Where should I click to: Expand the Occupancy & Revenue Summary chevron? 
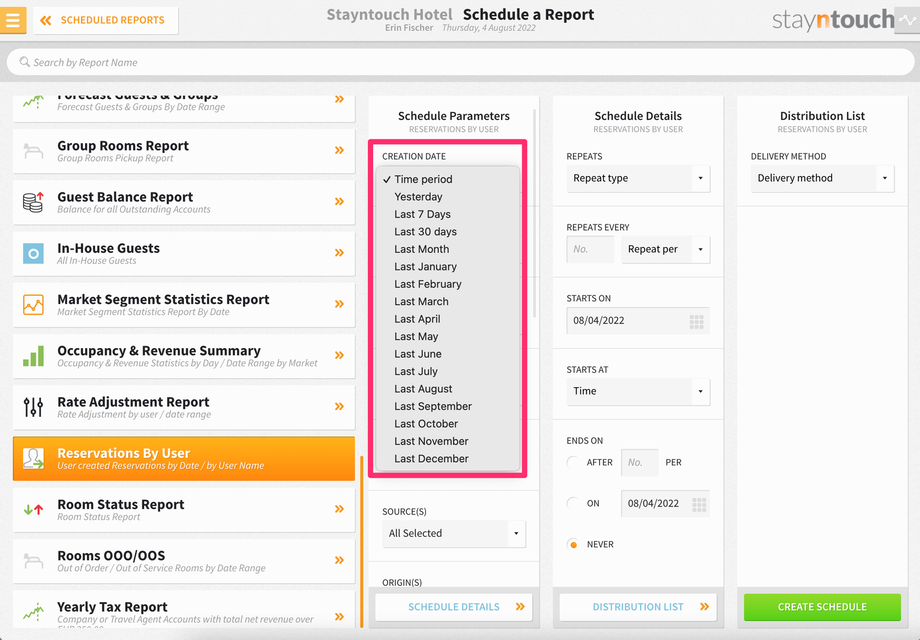tap(339, 355)
